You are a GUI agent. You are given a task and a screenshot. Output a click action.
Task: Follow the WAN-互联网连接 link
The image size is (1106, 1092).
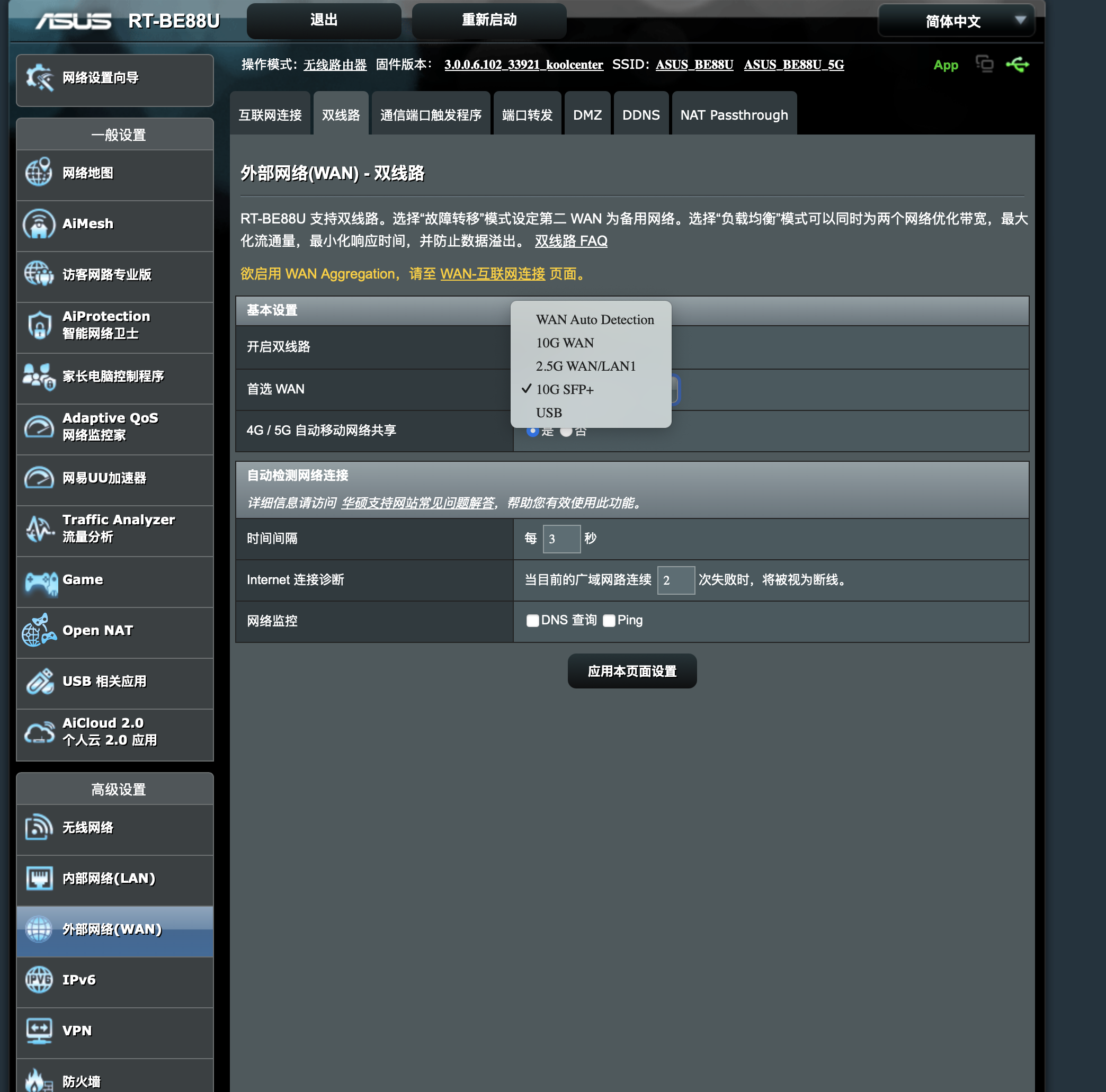pos(492,274)
